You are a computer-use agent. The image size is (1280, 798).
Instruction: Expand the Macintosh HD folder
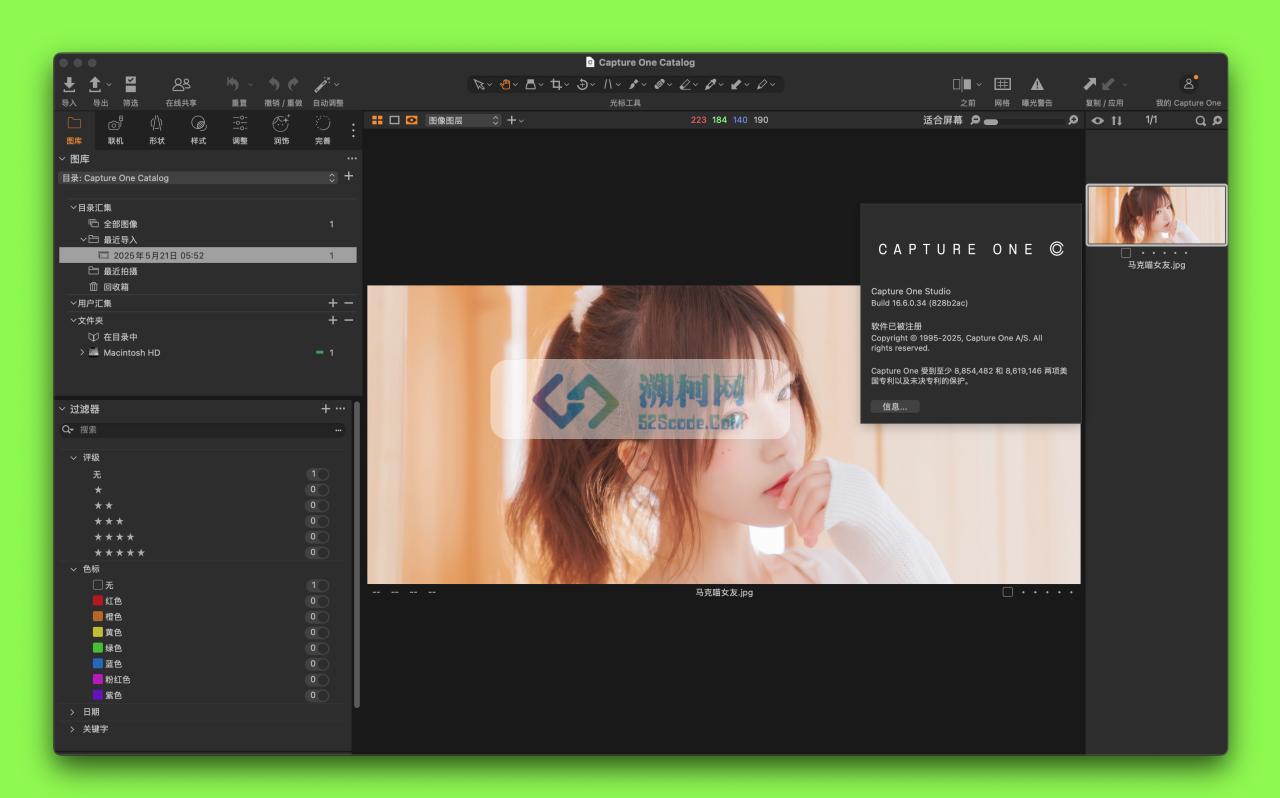point(82,352)
